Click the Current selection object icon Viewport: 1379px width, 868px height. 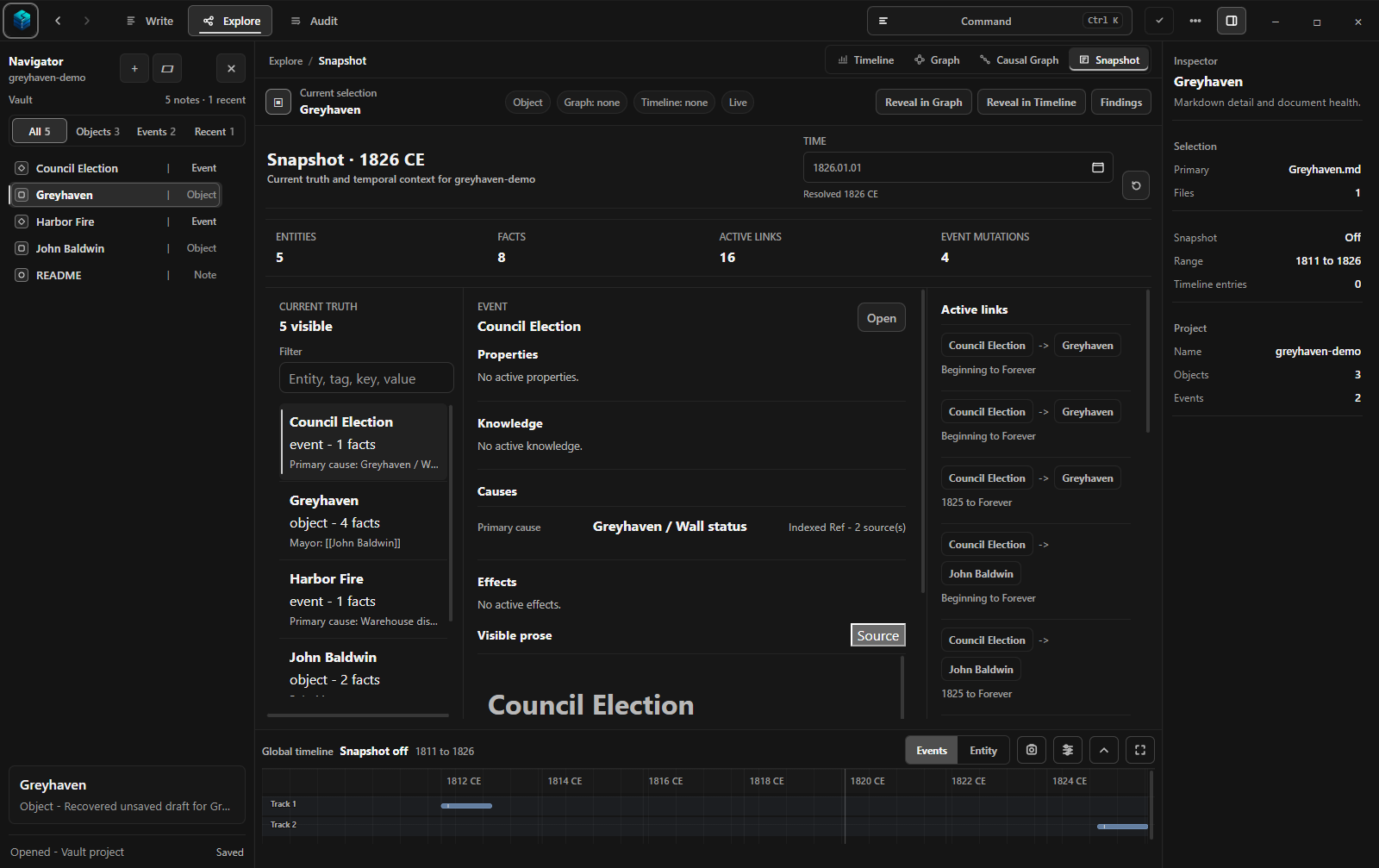[x=278, y=102]
